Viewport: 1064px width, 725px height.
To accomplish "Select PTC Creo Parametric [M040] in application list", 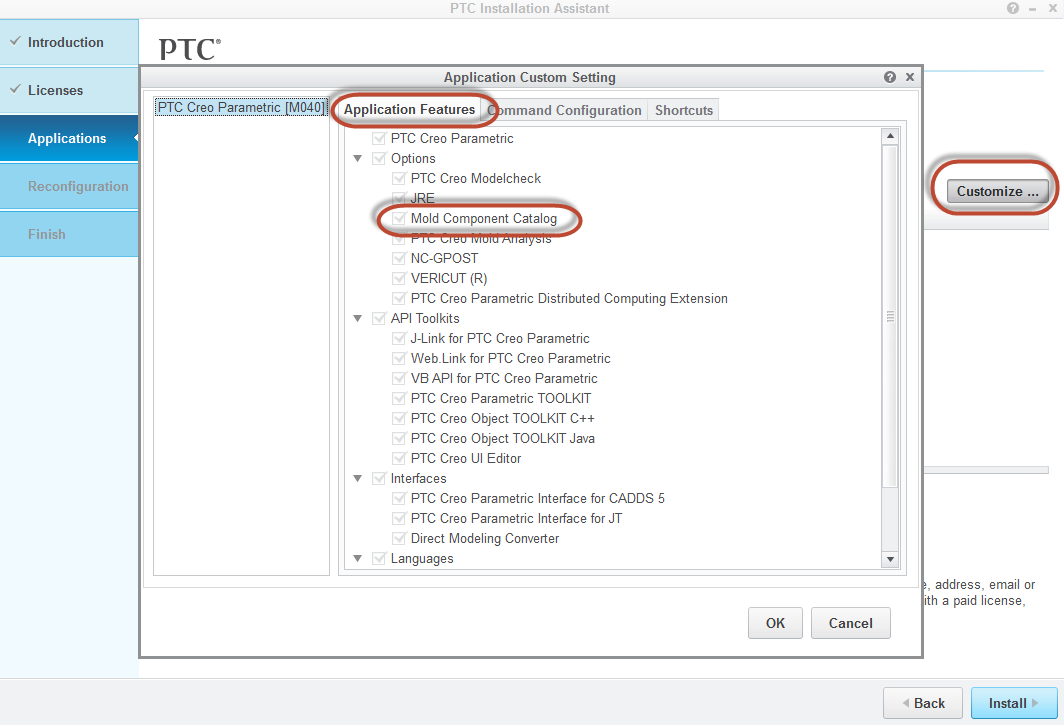I will (241, 107).
